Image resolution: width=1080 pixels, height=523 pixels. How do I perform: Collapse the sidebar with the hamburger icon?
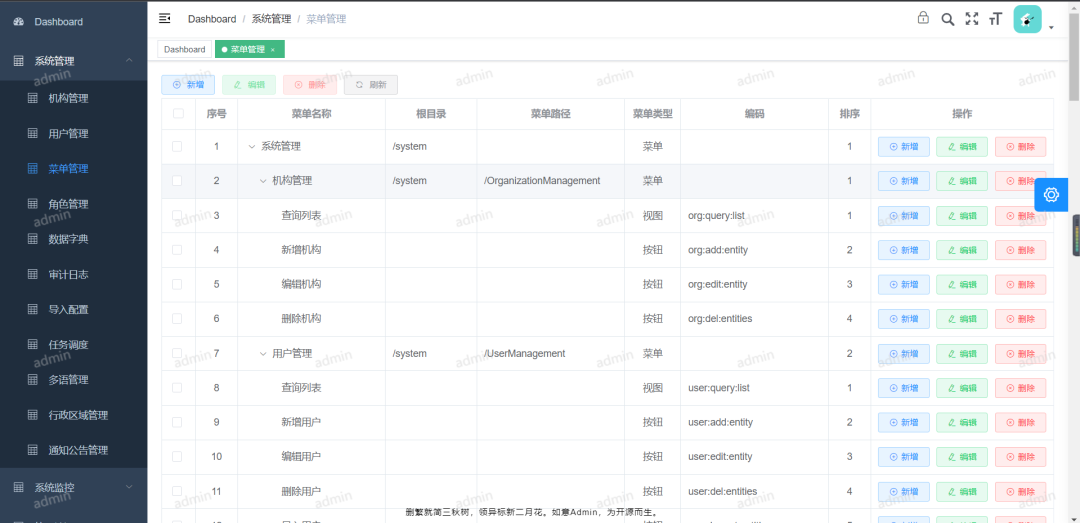pyautogui.click(x=165, y=18)
